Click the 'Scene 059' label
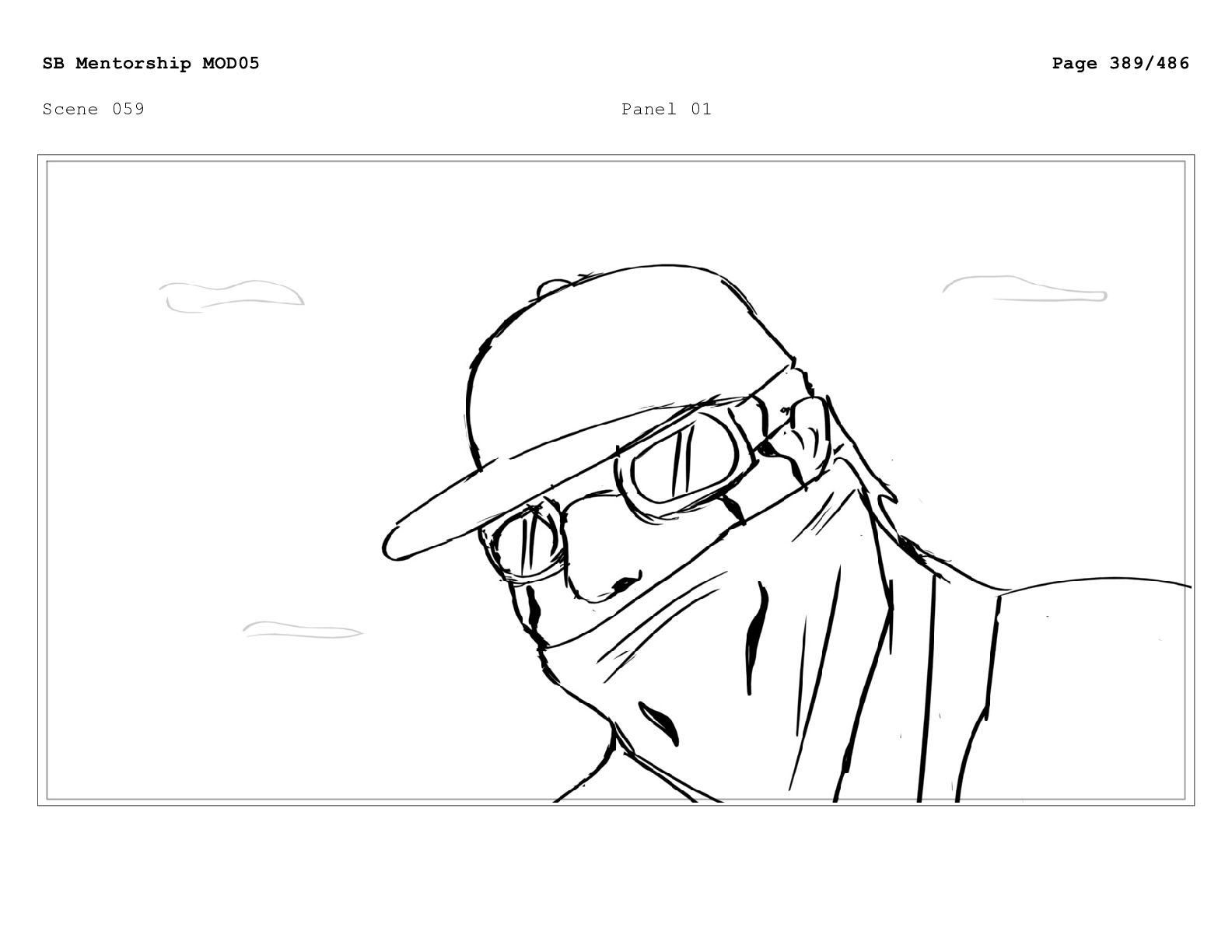 (93, 109)
